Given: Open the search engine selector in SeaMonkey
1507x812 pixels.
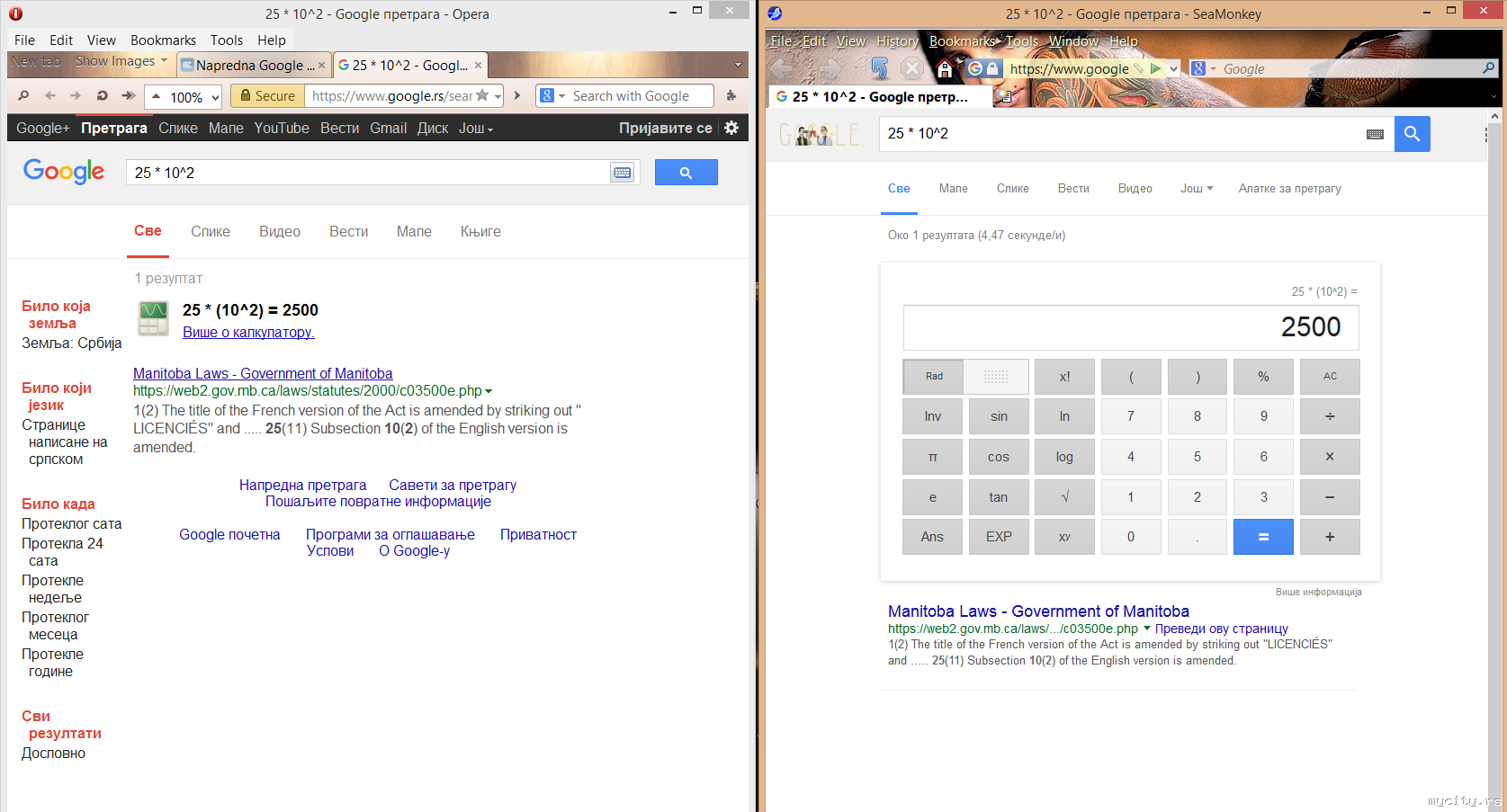Looking at the screenshot, I should [1204, 68].
